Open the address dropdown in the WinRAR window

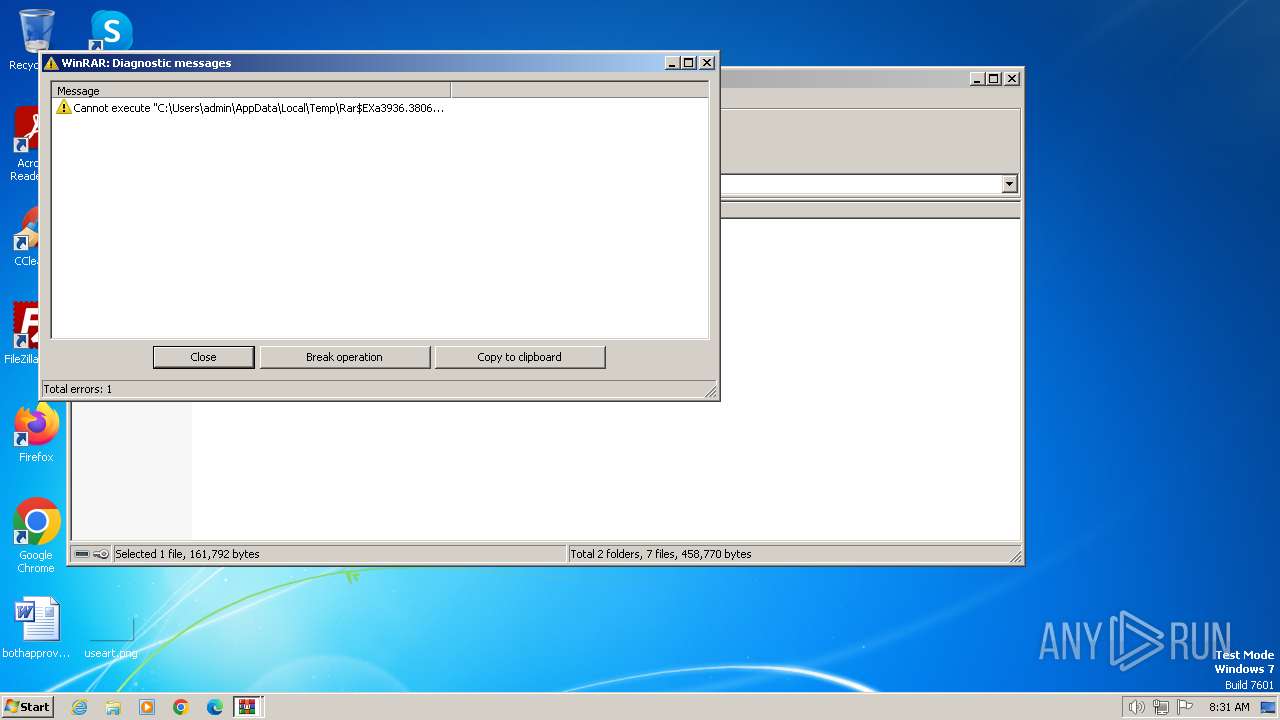(x=1009, y=184)
